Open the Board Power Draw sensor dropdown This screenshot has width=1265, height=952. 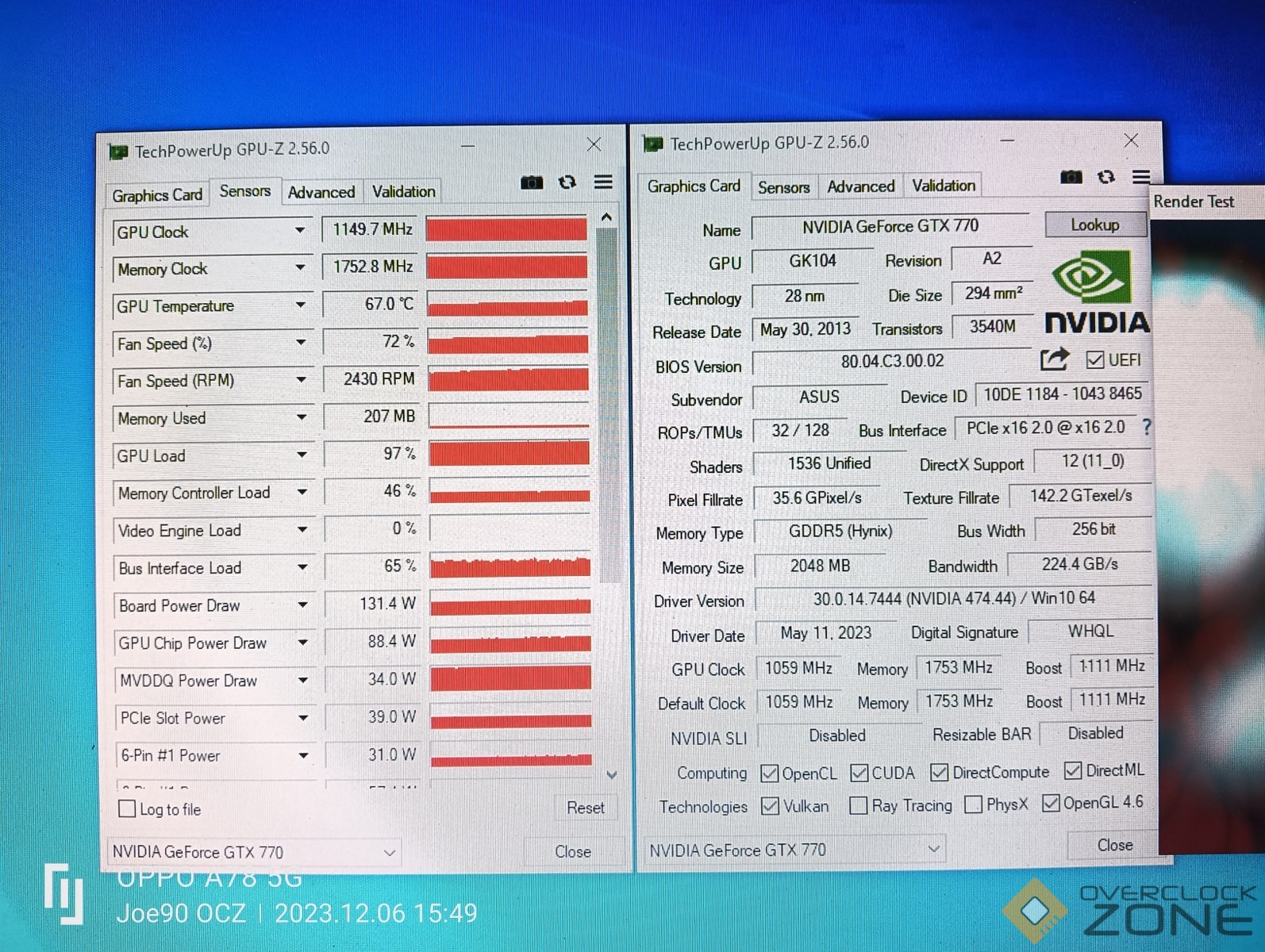[x=302, y=605]
